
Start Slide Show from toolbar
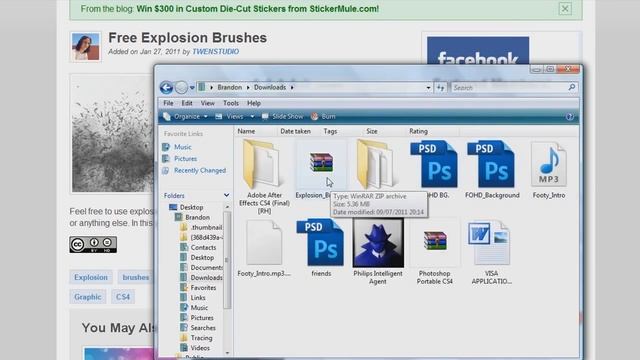coord(282,117)
